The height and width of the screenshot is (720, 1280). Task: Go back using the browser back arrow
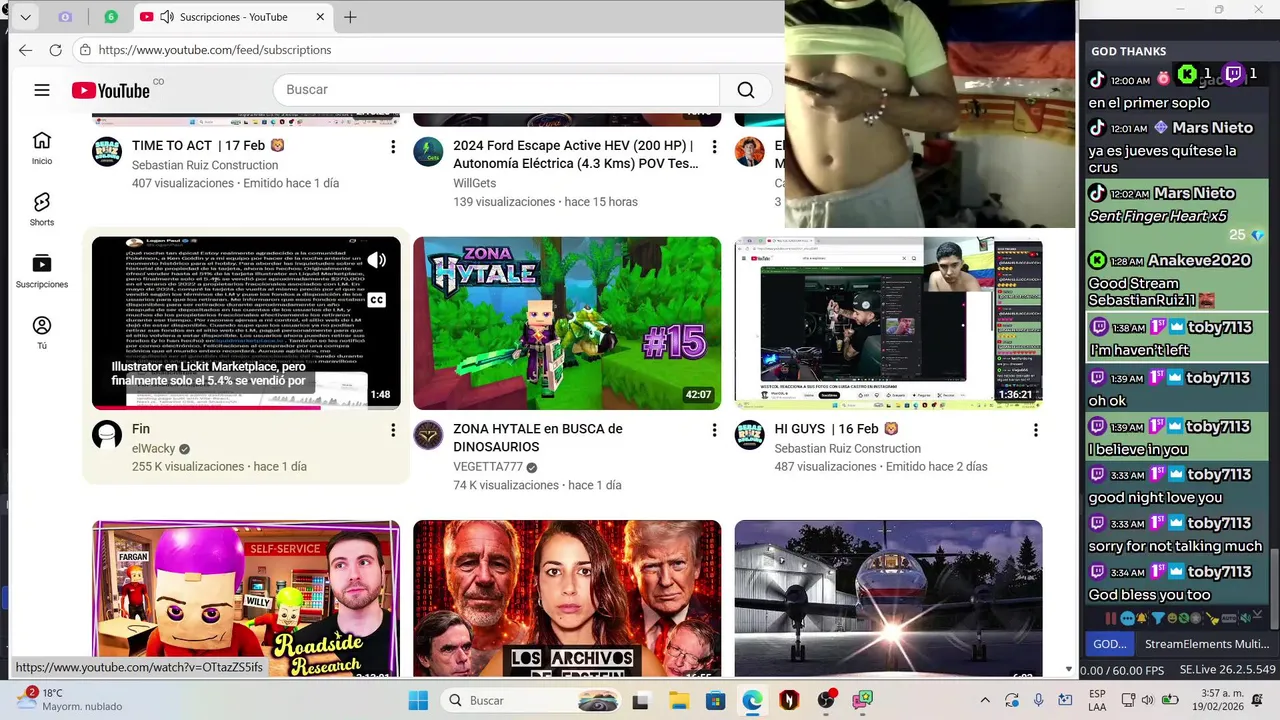click(x=26, y=50)
